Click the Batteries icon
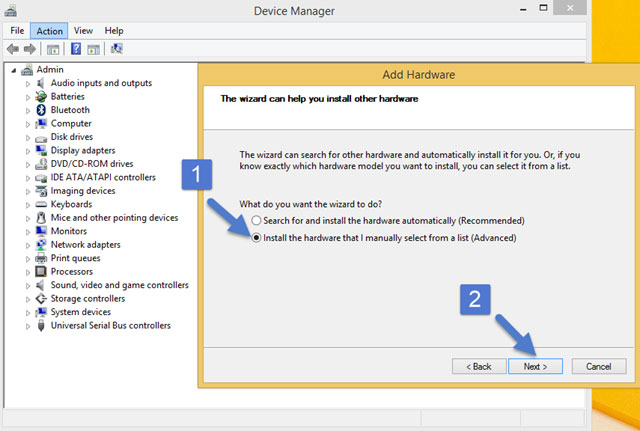Screen dimensions: 640x431 (41, 97)
